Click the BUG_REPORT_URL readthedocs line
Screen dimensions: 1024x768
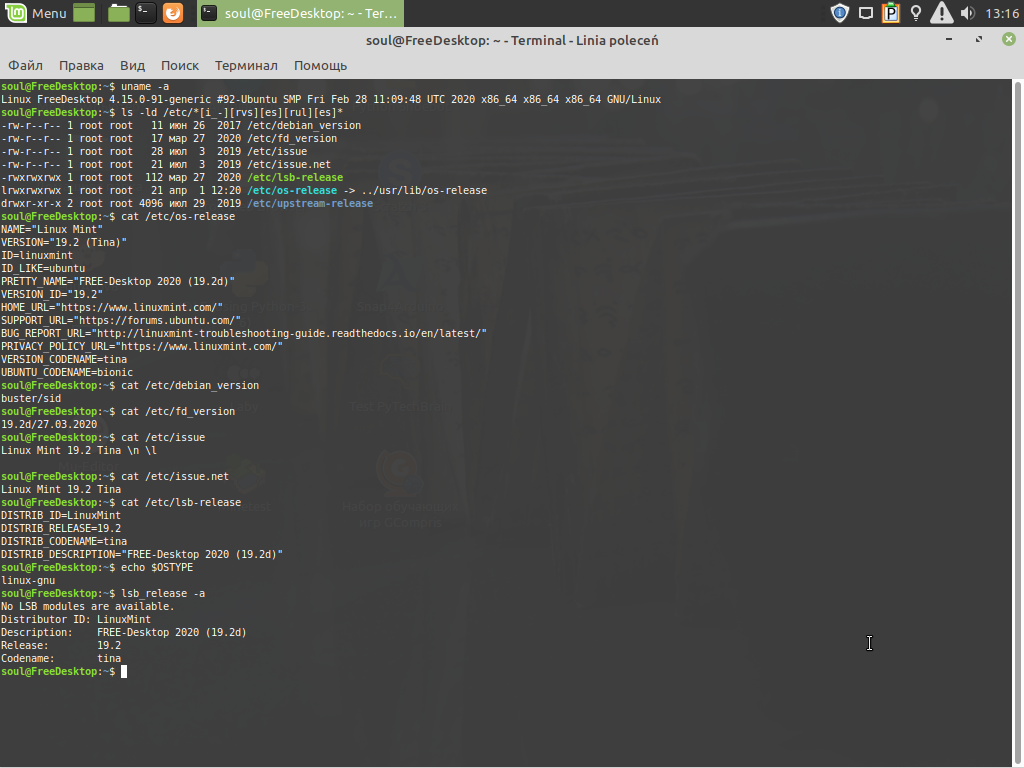point(244,334)
